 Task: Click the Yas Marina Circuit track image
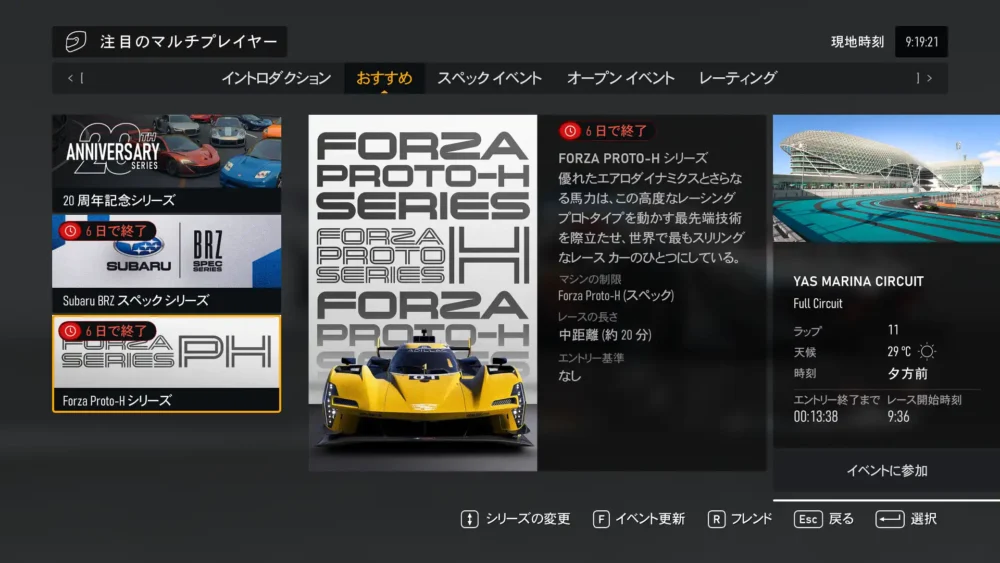(886, 179)
